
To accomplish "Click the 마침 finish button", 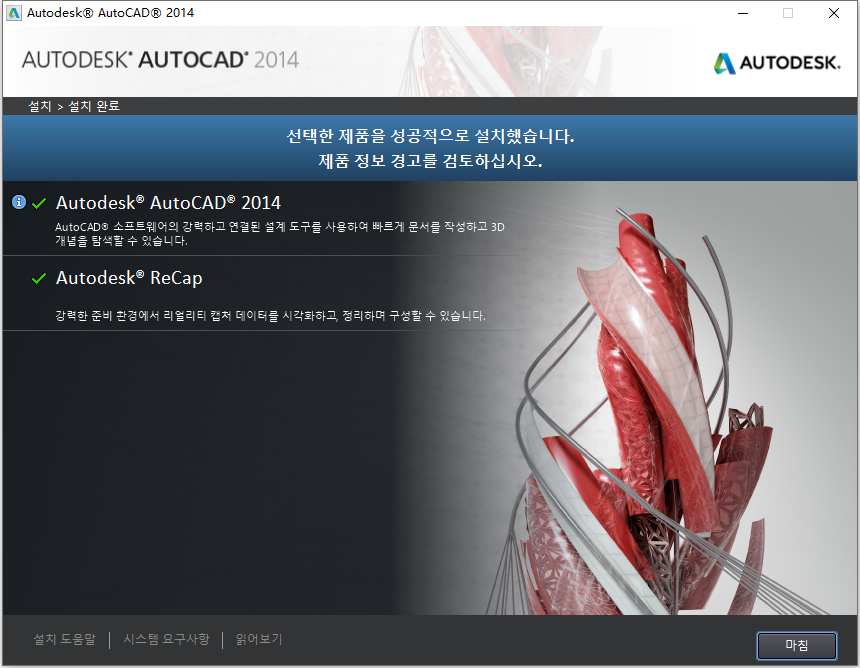I will coord(796,646).
